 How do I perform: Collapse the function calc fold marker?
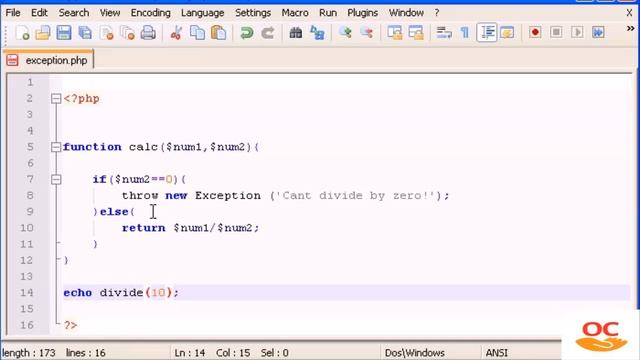(56, 147)
